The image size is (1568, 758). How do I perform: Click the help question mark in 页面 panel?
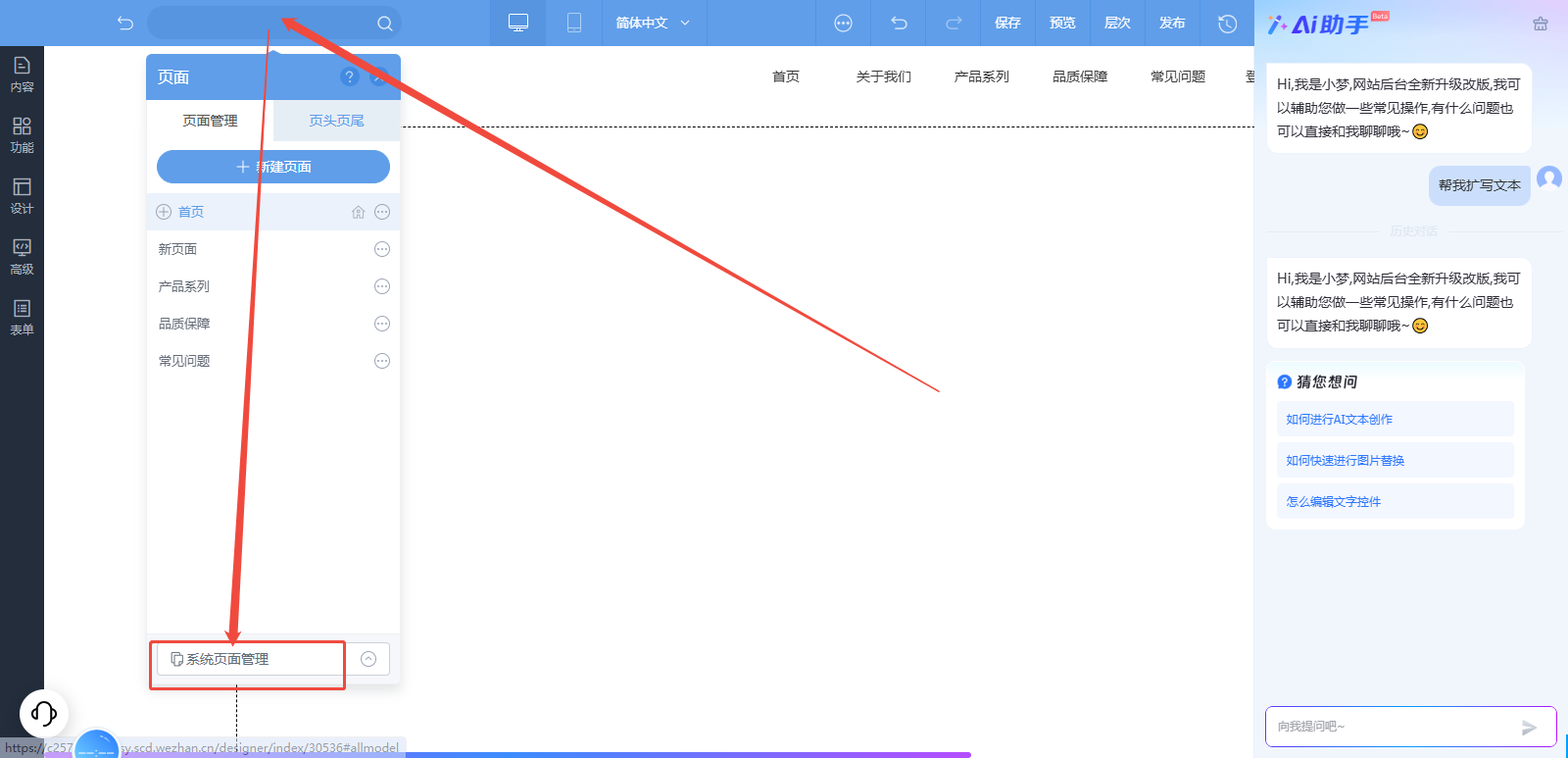point(349,76)
